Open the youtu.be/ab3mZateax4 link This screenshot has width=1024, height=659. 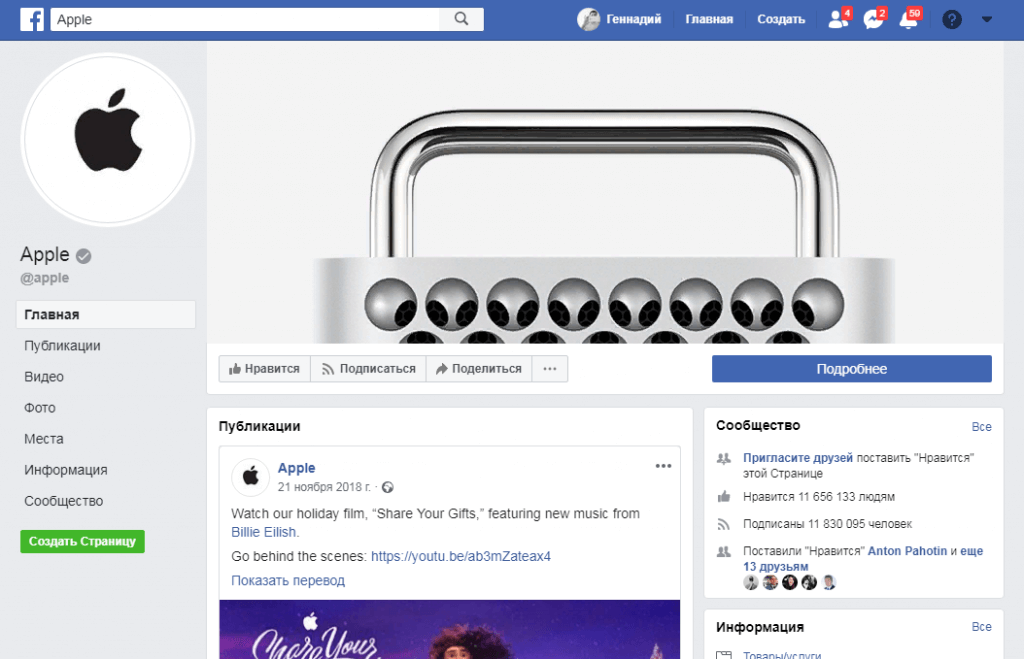(x=461, y=556)
